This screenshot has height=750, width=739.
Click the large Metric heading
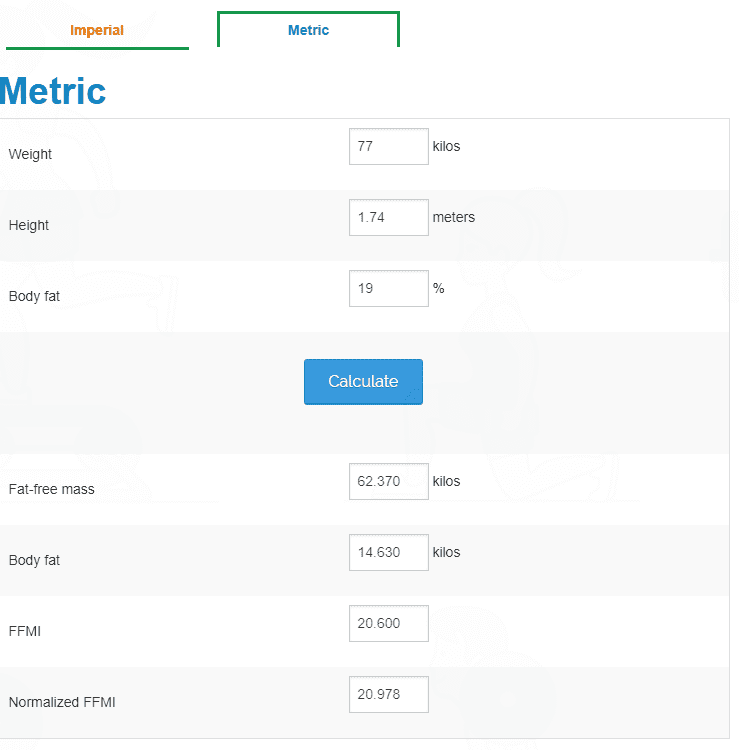[53, 91]
